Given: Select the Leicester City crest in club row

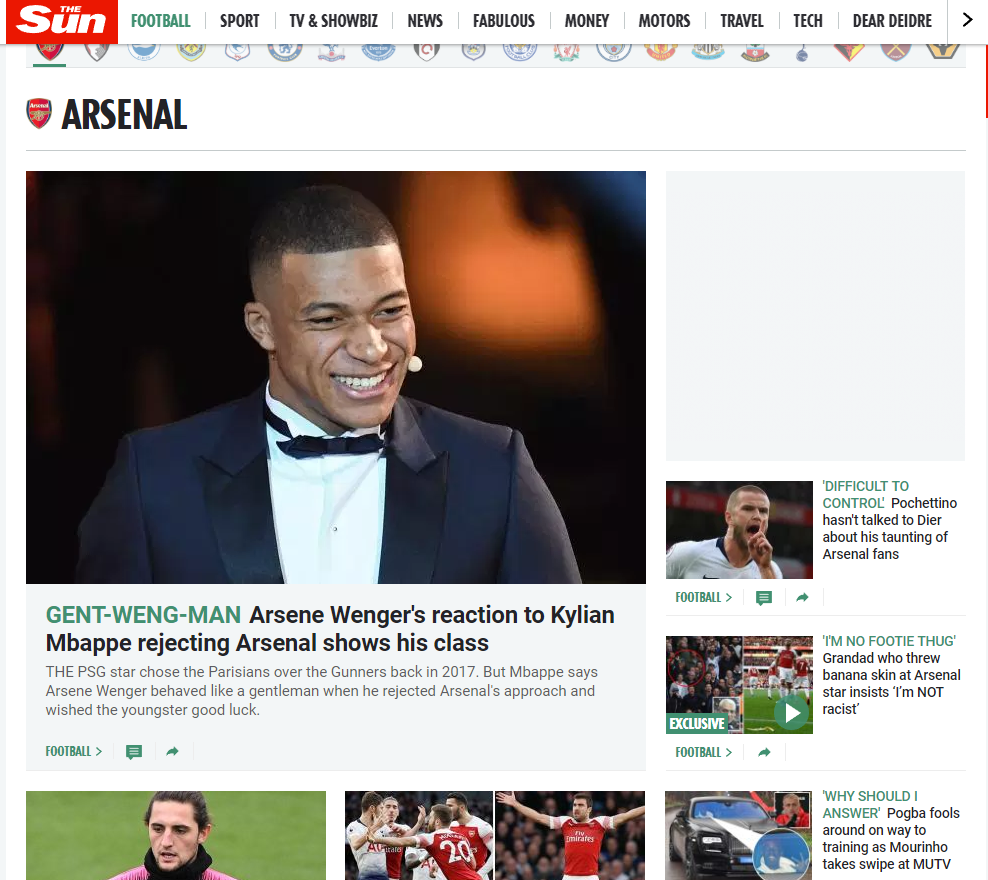Looking at the screenshot, I should pos(520,52).
